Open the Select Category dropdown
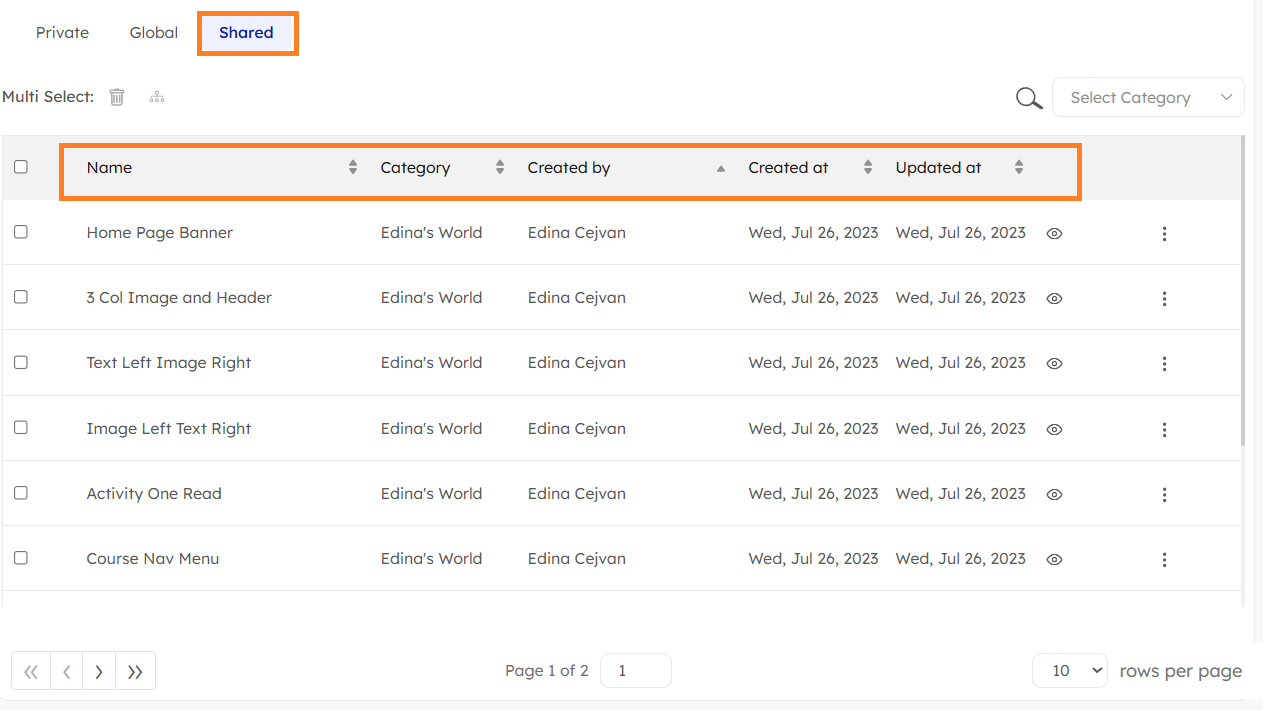This screenshot has height=711, width=1267. coord(1148,98)
